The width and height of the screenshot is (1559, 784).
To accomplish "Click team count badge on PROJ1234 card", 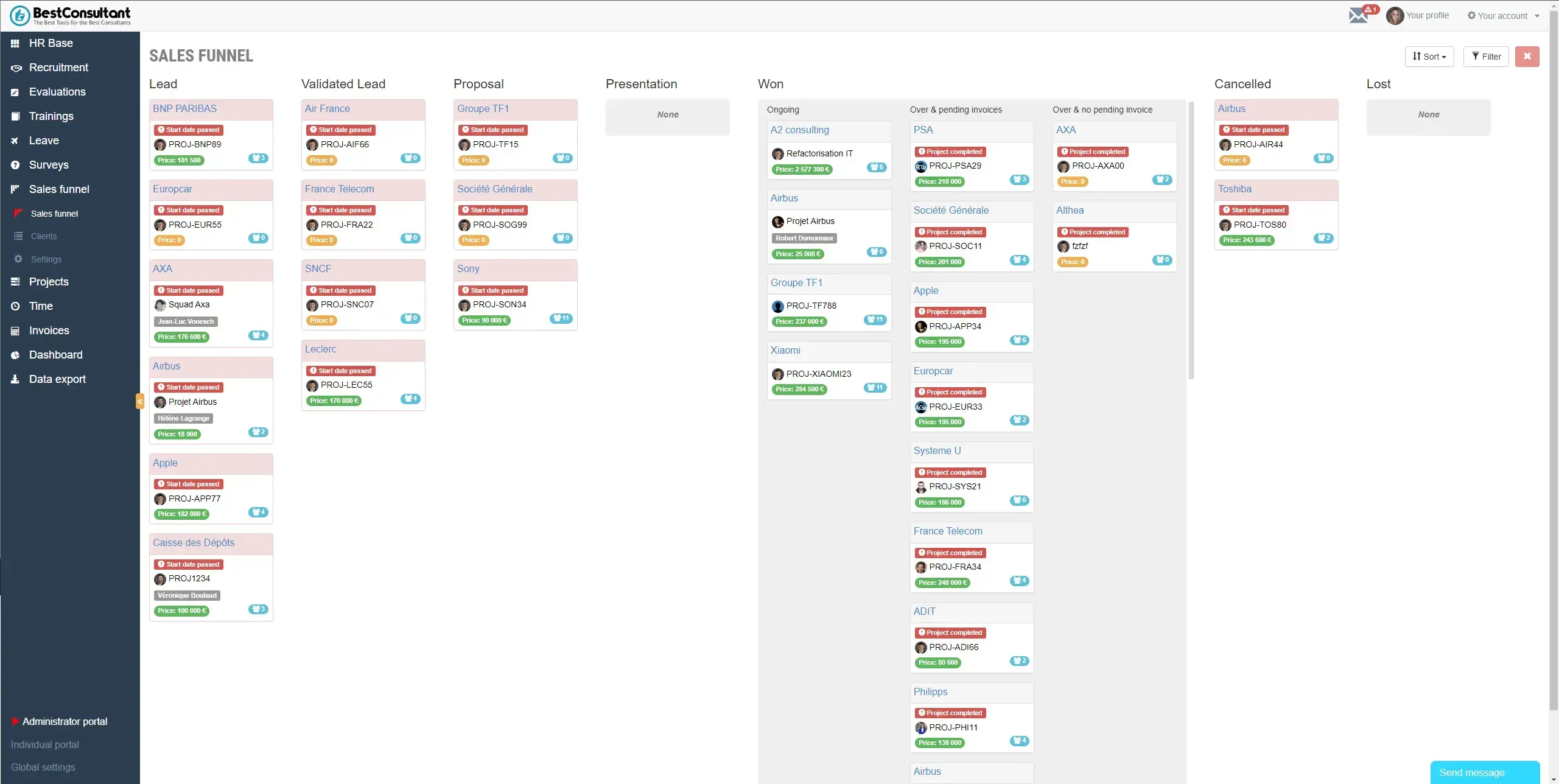I will 258,609.
